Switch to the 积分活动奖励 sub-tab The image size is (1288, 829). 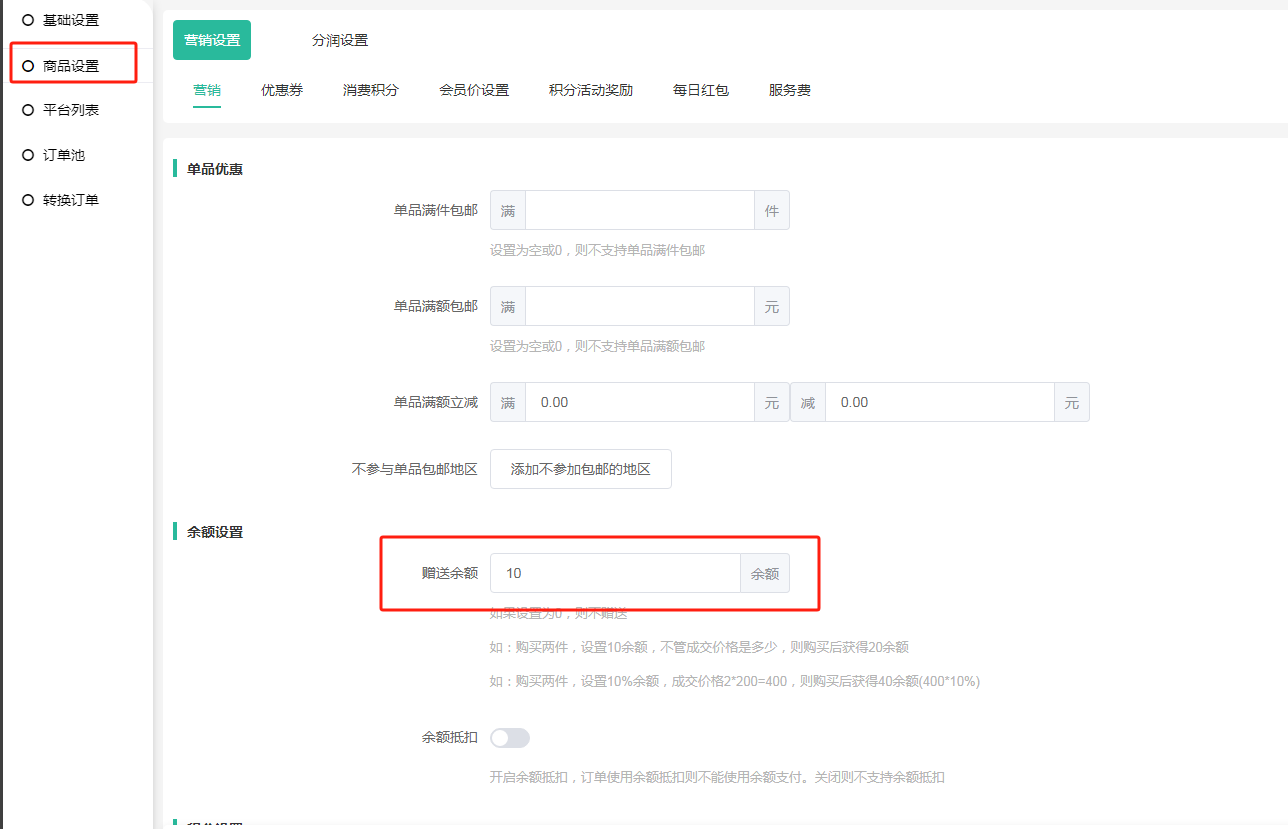pyautogui.click(x=591, y=90)
